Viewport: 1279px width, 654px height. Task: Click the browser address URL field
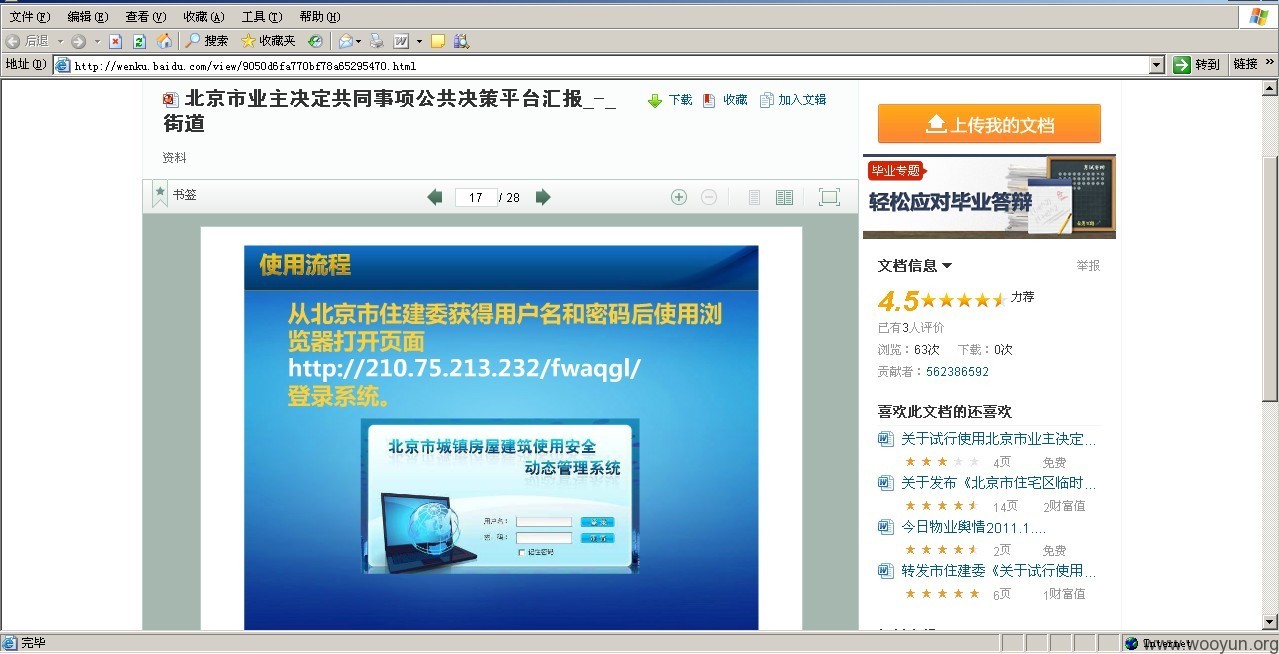pos(610,66)
